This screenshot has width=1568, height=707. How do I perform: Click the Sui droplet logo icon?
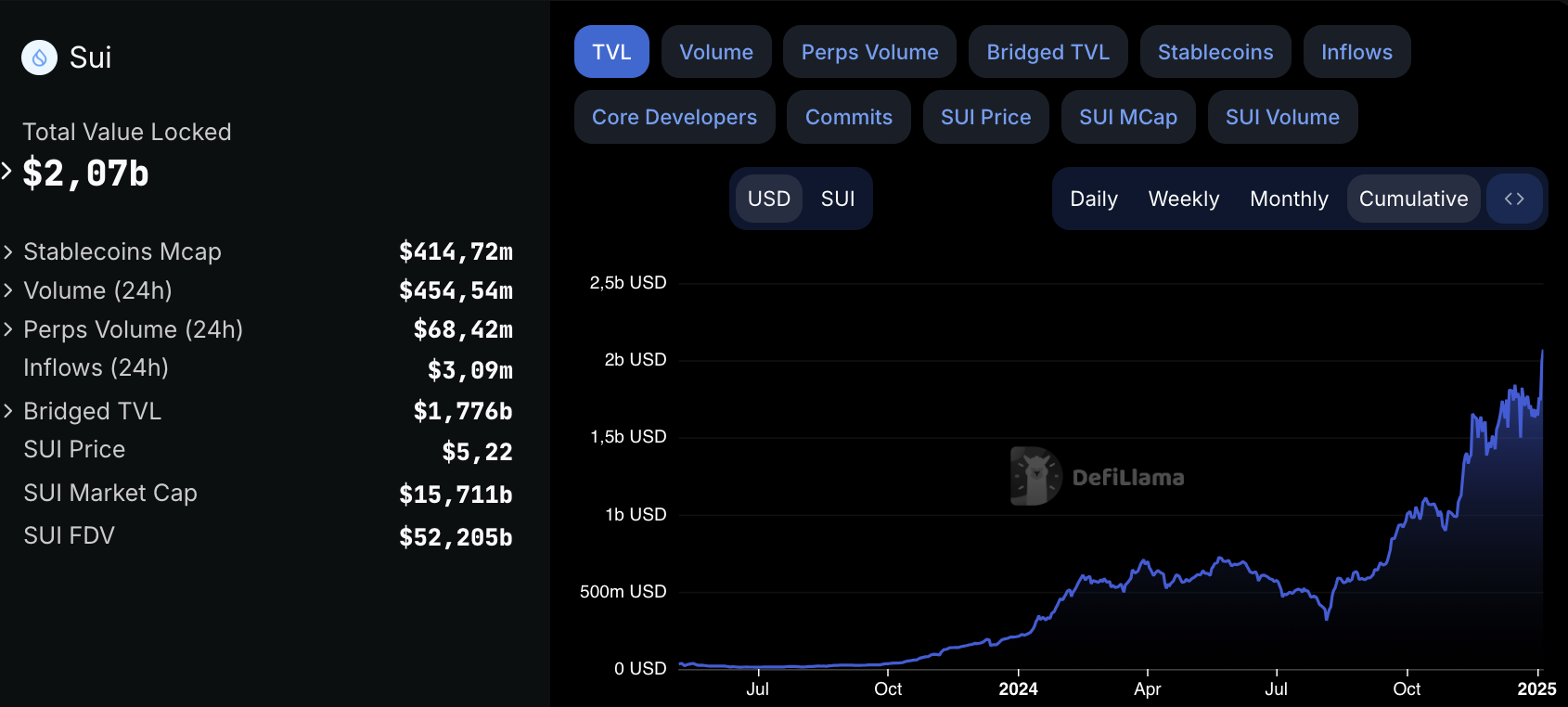pyautogui.click(x=39, y=58)
